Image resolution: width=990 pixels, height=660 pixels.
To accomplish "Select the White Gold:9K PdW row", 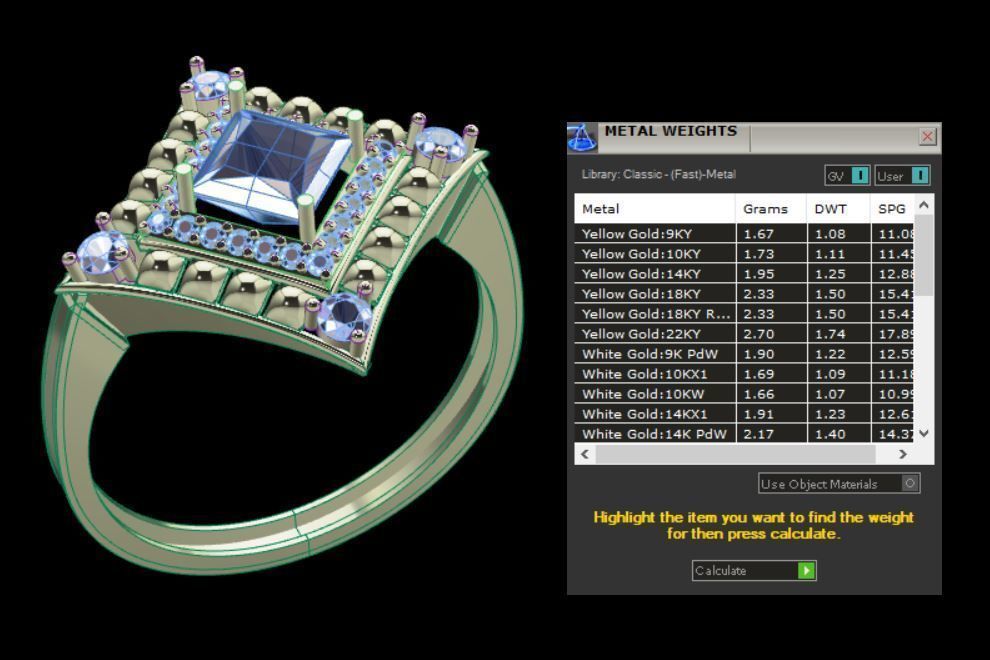I will click(x=744, y=354).
